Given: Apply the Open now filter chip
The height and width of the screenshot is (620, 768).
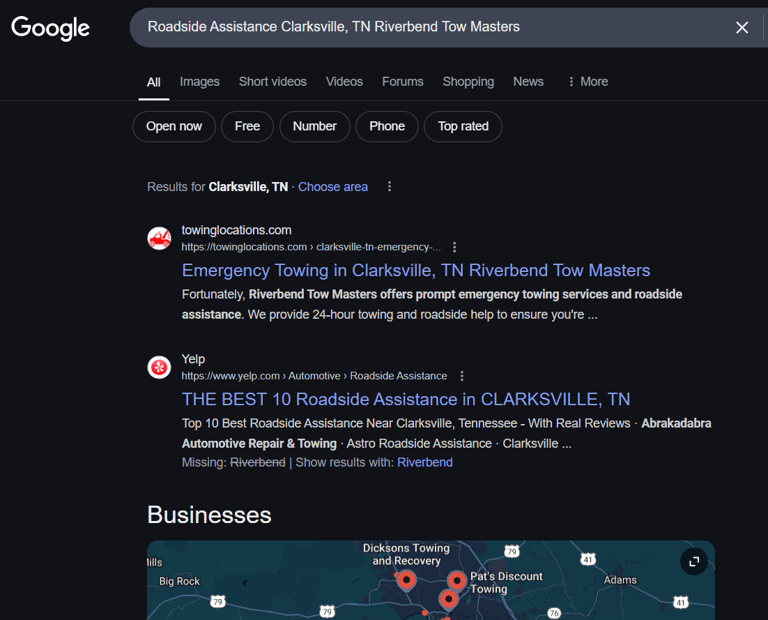Looking at the screenshot, I should [174, 126].
